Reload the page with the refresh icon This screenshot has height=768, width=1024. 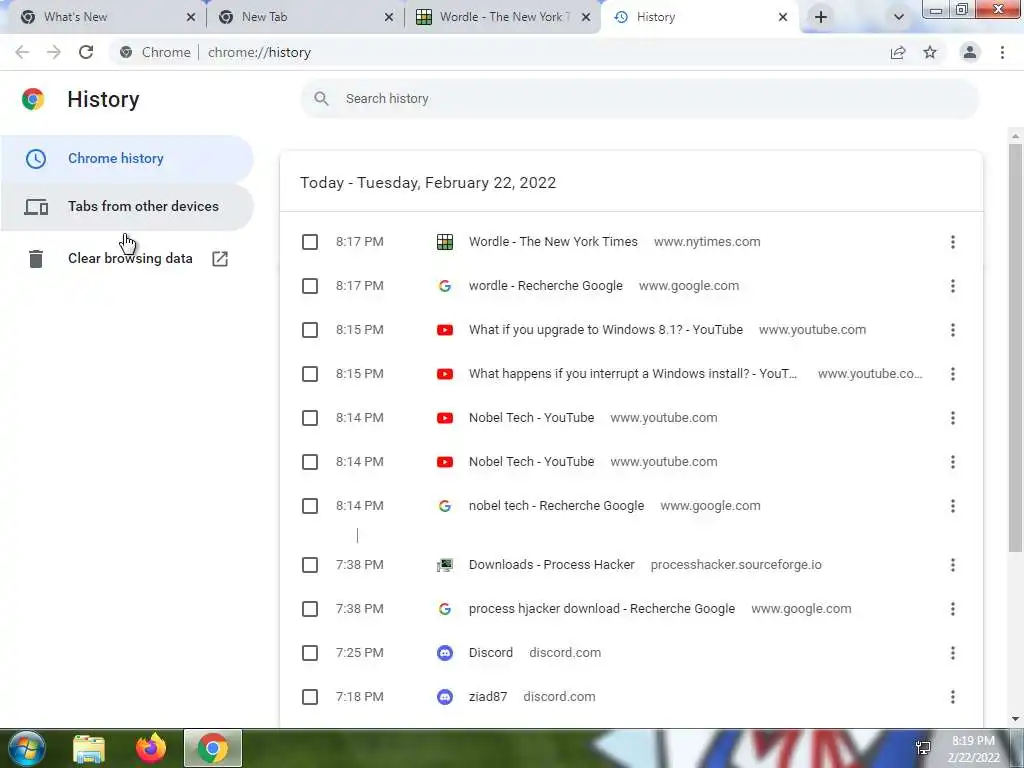86,52
